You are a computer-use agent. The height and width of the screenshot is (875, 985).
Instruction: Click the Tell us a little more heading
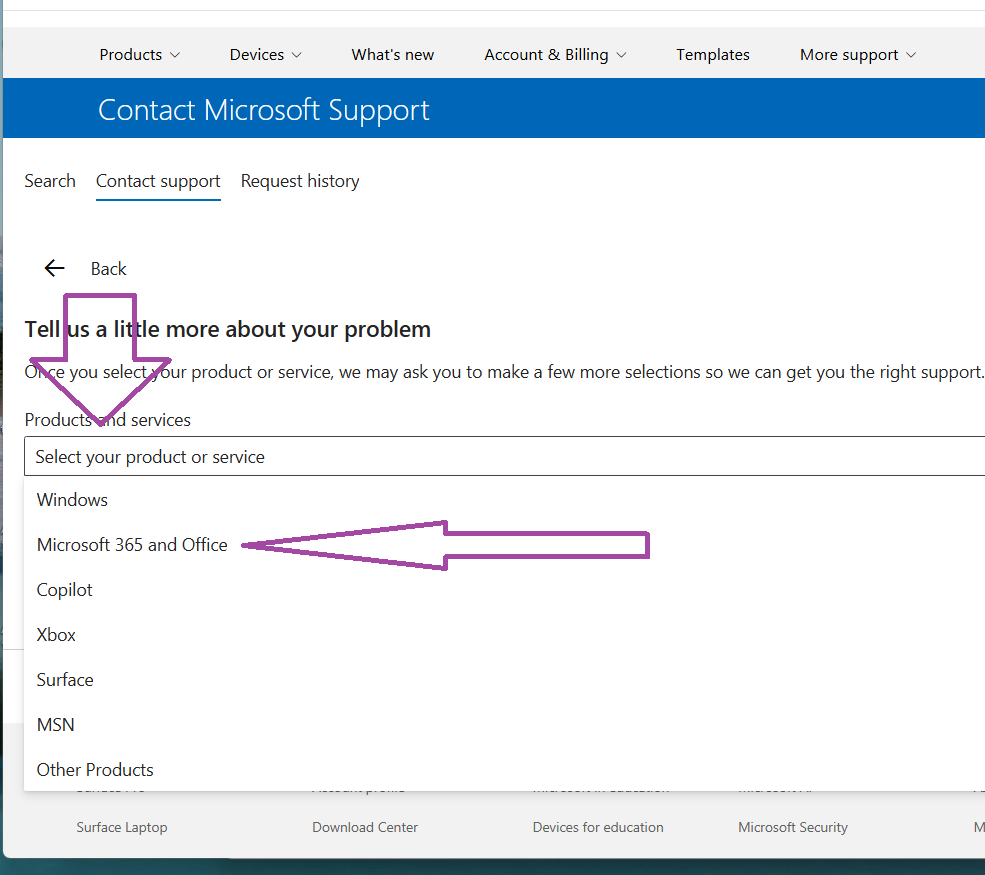pyautogui.click(x=227, y=329)
